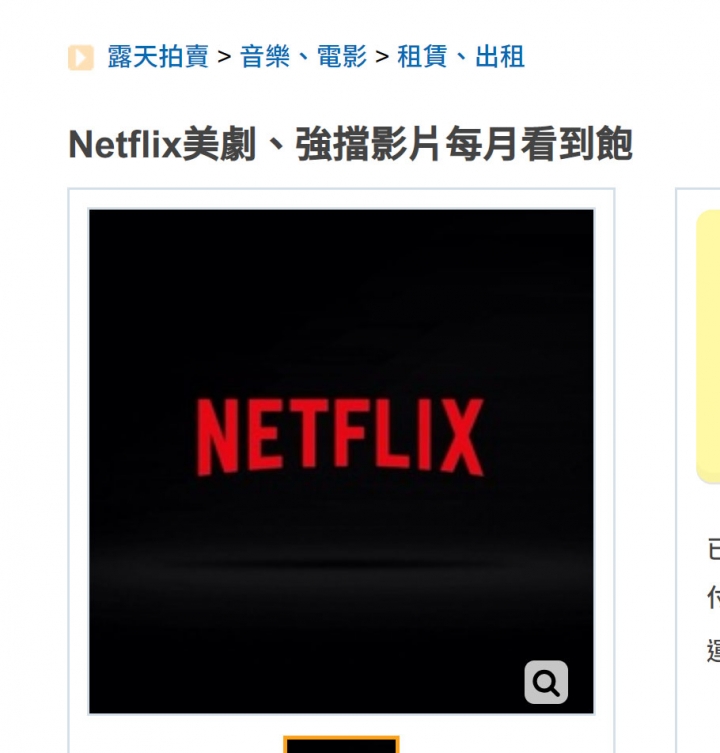Click partially visible 付 label in right panel
This screenshot has height=753, width=720.
714,598
